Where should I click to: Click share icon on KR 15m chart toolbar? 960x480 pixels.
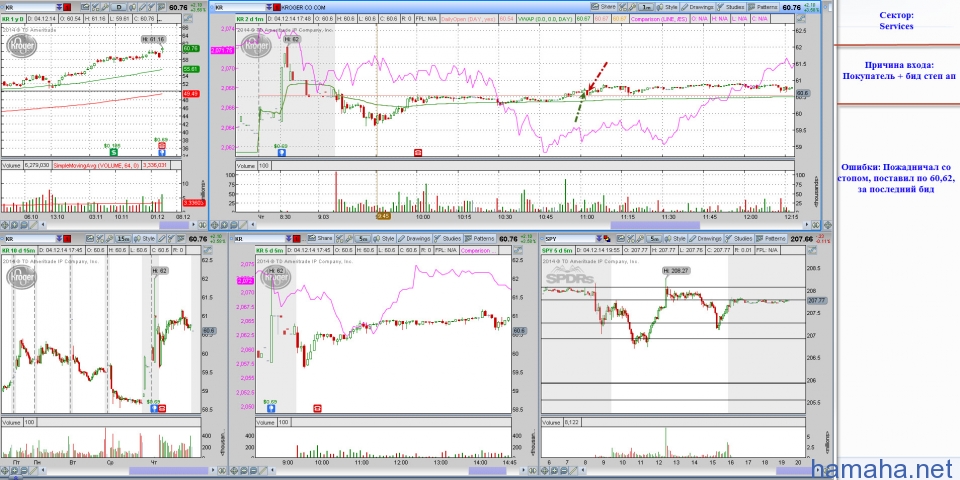(x=89, y=238)
